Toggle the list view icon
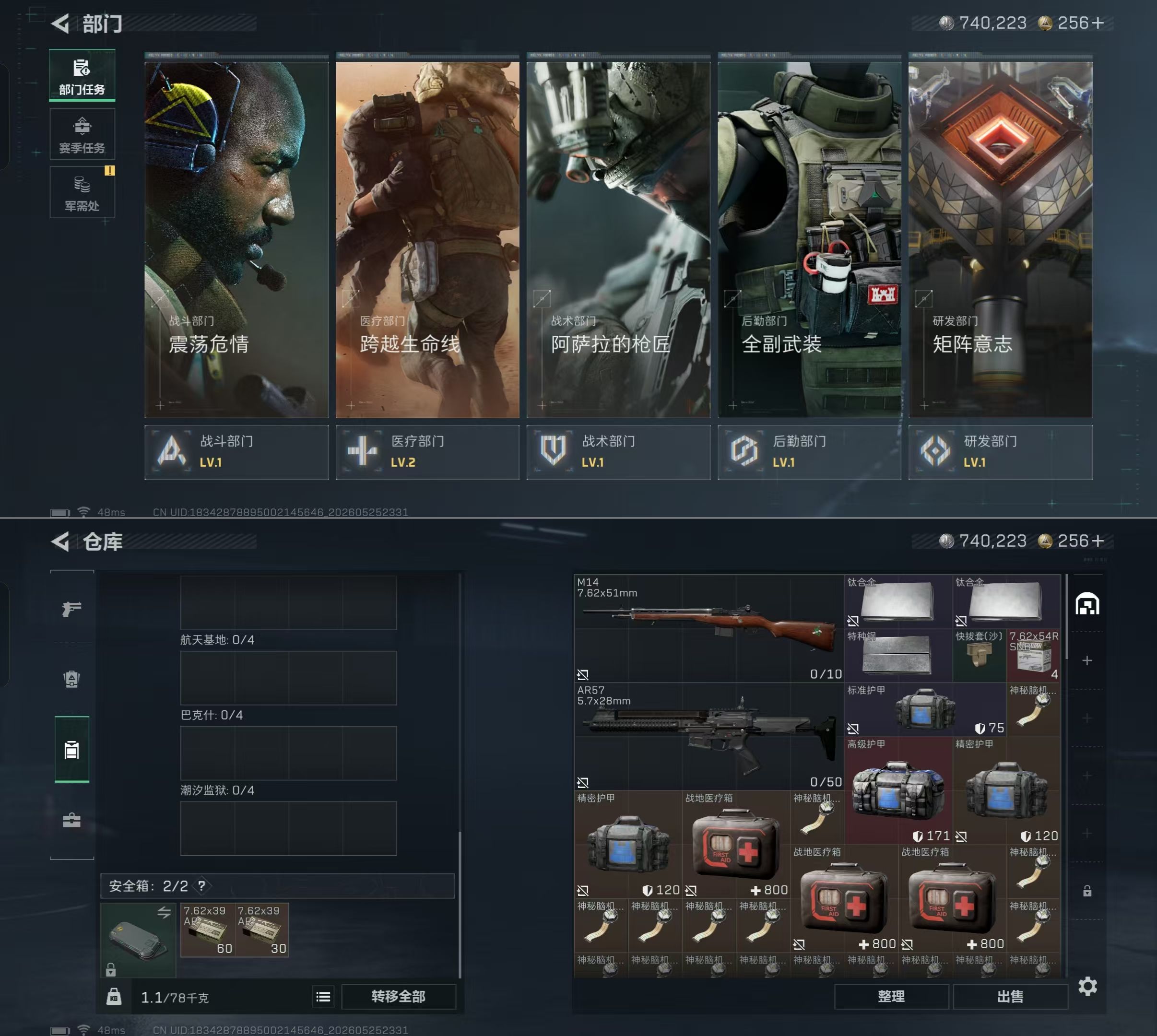 coord(323,997)
